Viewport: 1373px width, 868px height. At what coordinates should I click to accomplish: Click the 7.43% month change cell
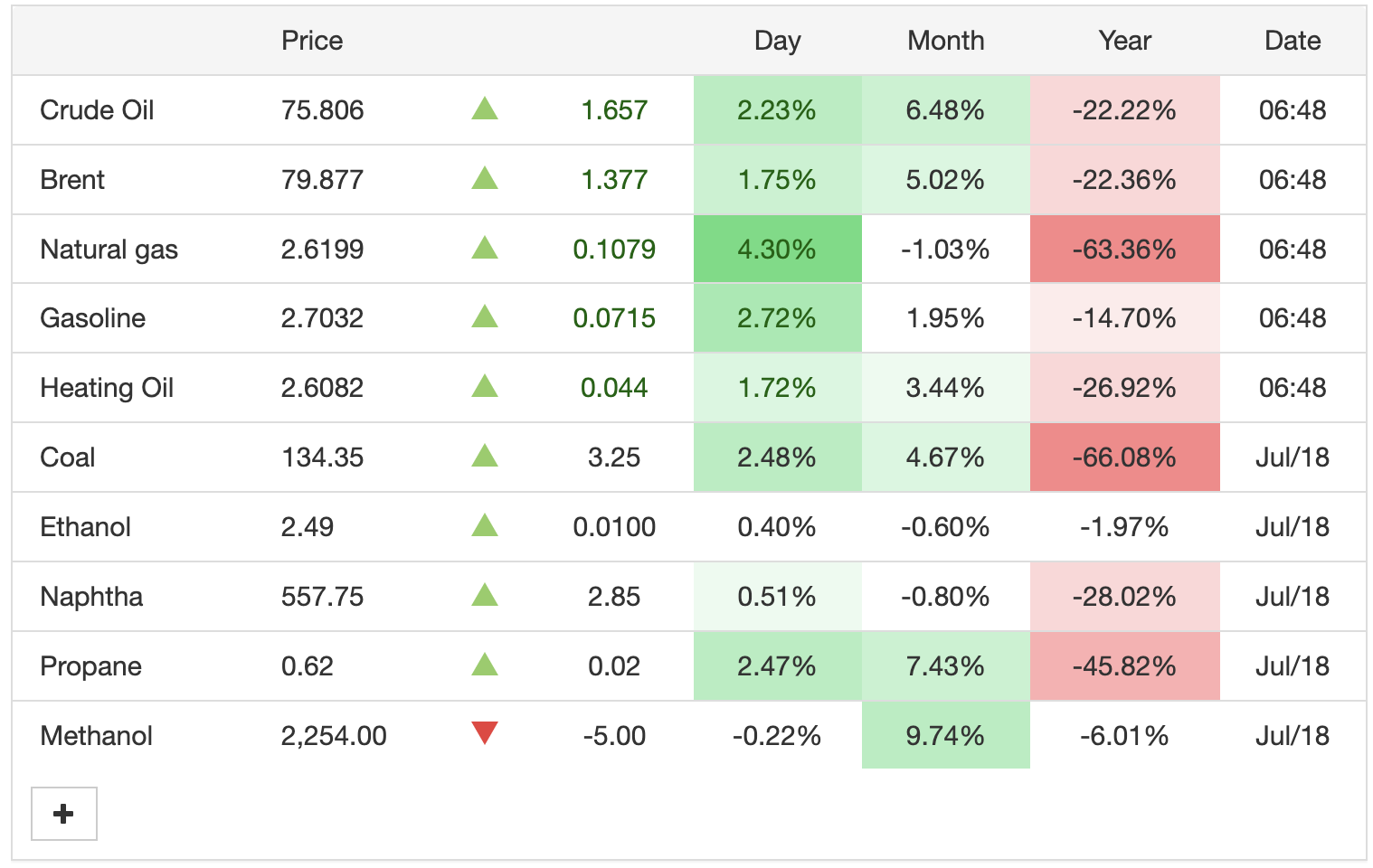945,665
